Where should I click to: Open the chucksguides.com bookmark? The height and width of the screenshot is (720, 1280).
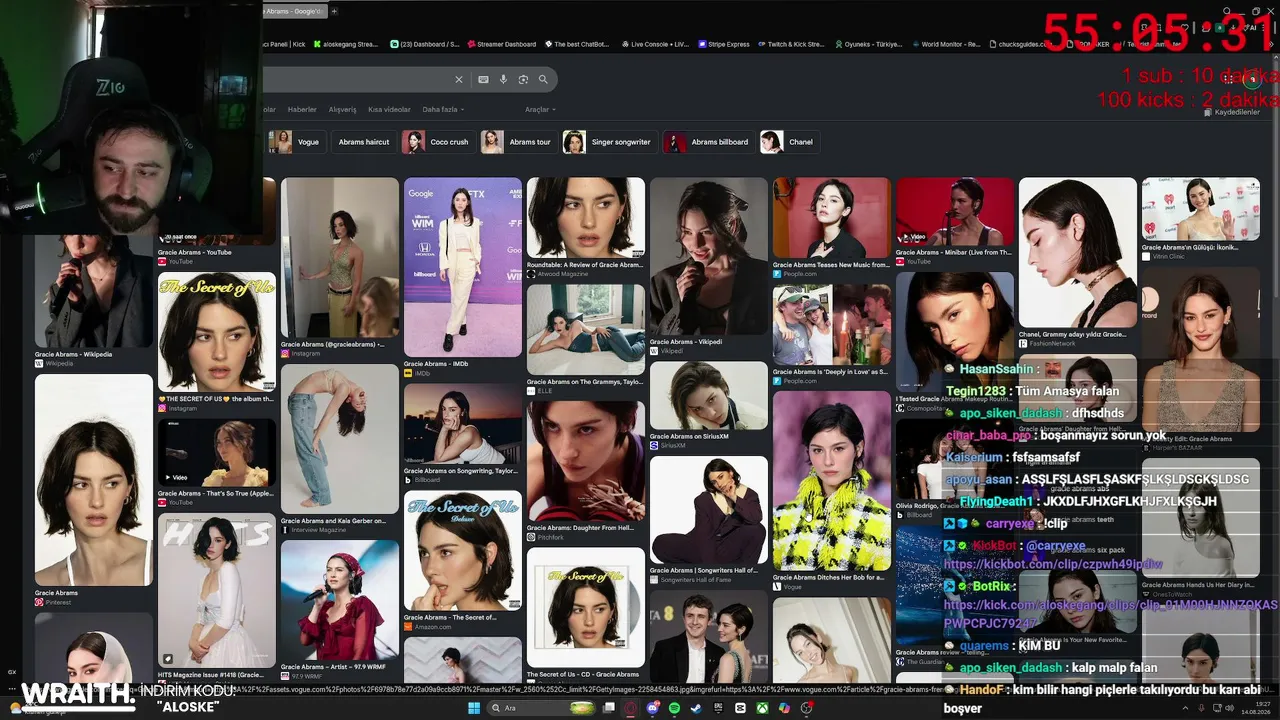click(1022, 44)
